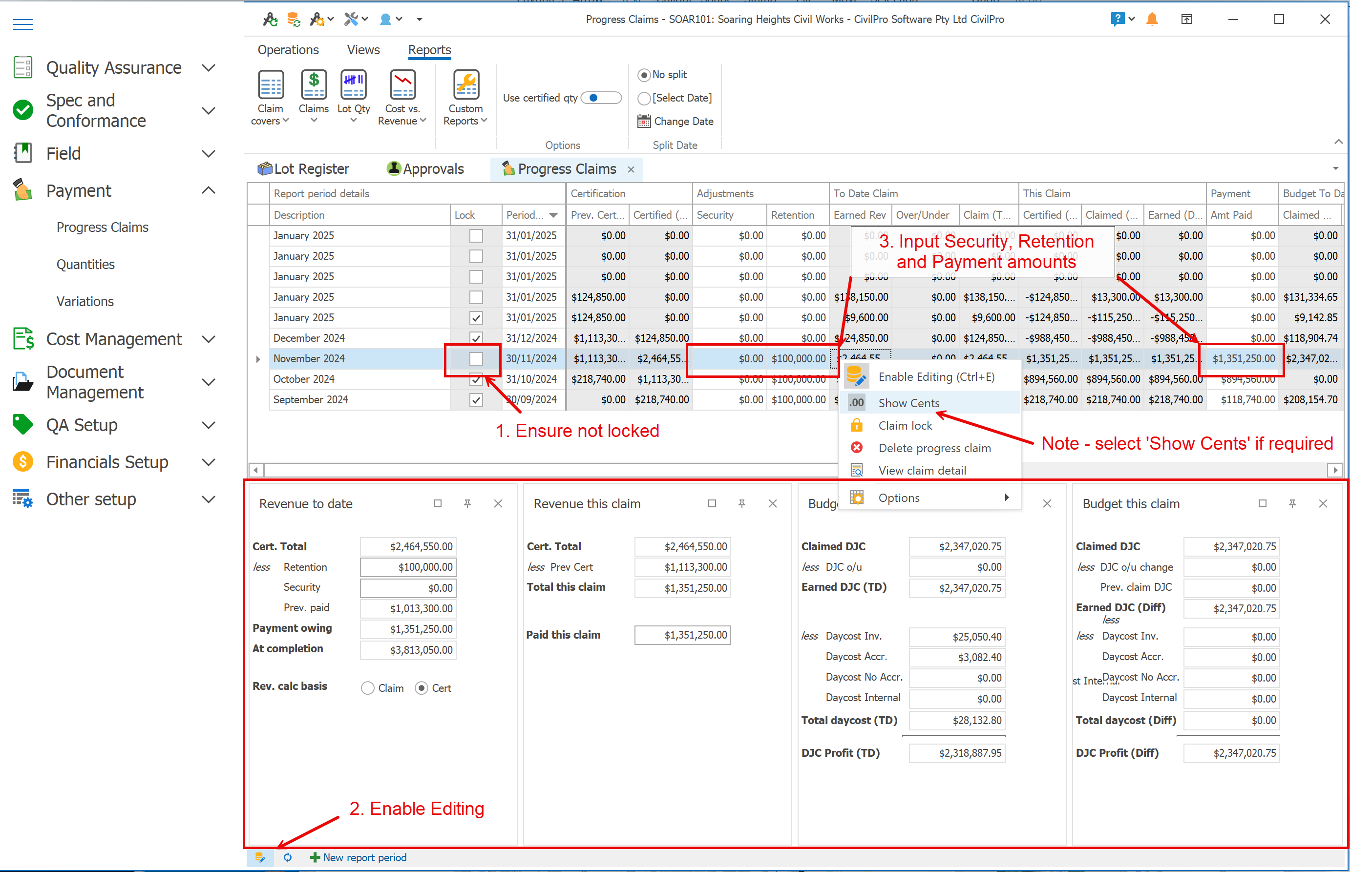This screenshot has height=872, width=1372.
Task: Toggle lock checkbox for October 2024
Action: [476, 379]
